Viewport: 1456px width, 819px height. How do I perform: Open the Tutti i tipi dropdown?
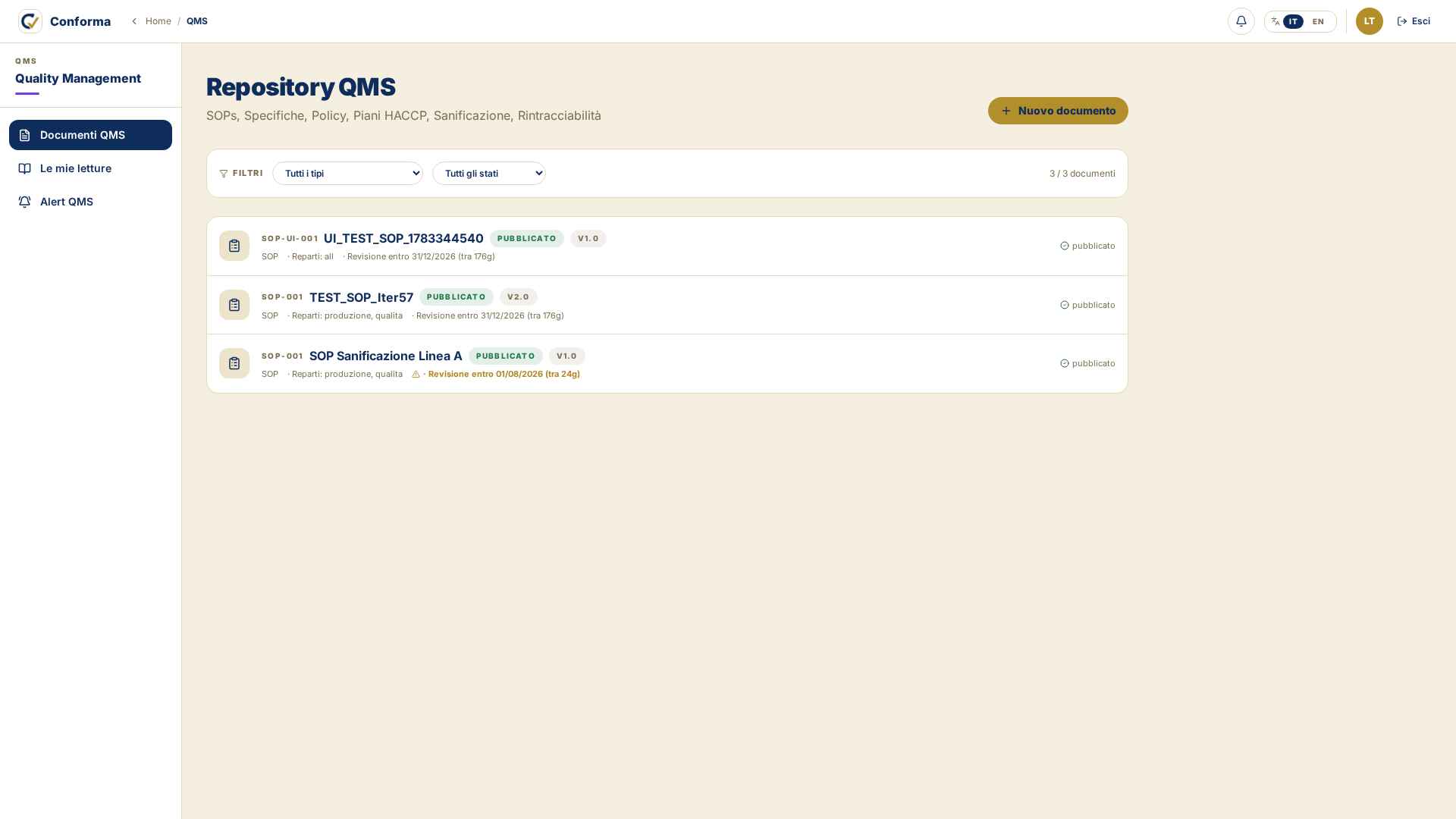coord(347,174)
